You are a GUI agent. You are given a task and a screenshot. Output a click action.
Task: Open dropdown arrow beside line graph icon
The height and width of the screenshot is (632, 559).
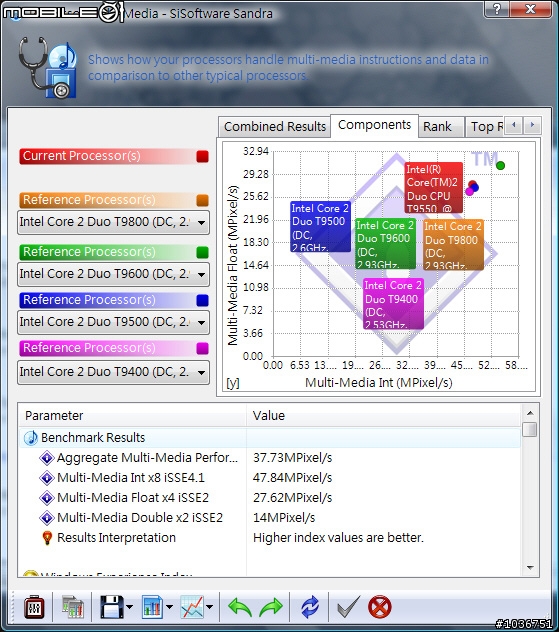tap(210, 607)
